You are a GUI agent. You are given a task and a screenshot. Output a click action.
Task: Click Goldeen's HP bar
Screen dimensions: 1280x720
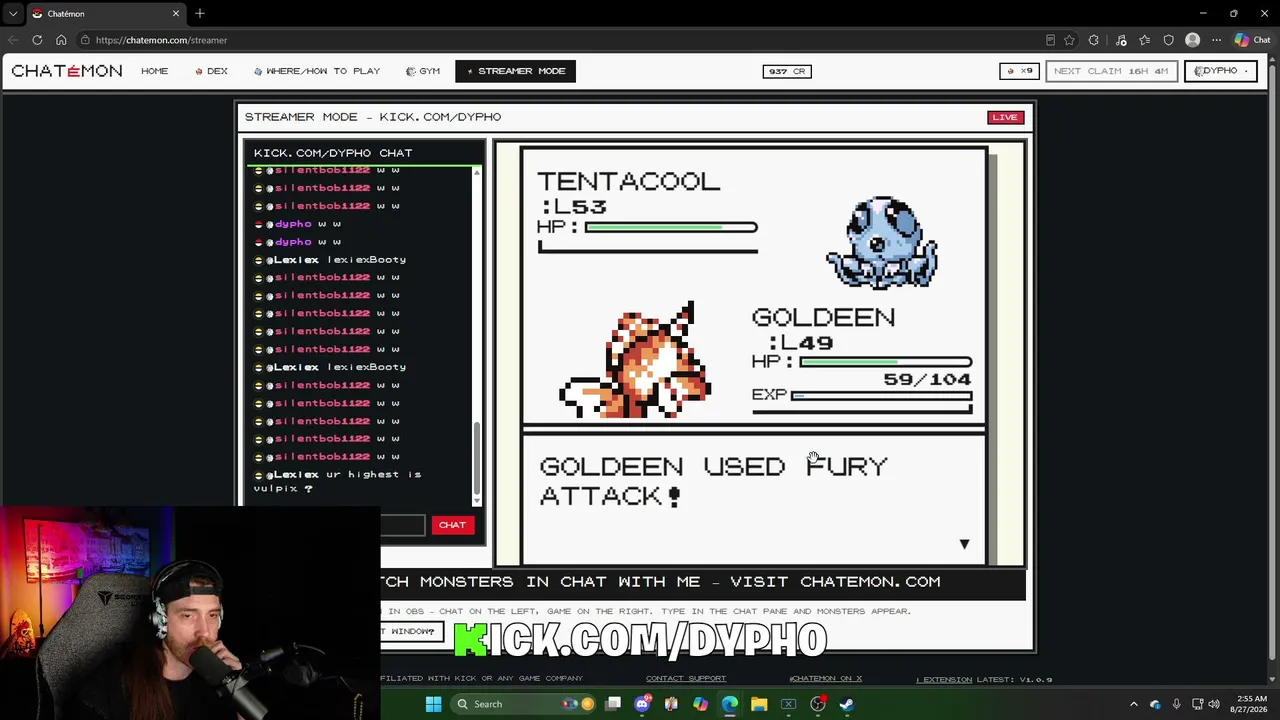point(886,362)
